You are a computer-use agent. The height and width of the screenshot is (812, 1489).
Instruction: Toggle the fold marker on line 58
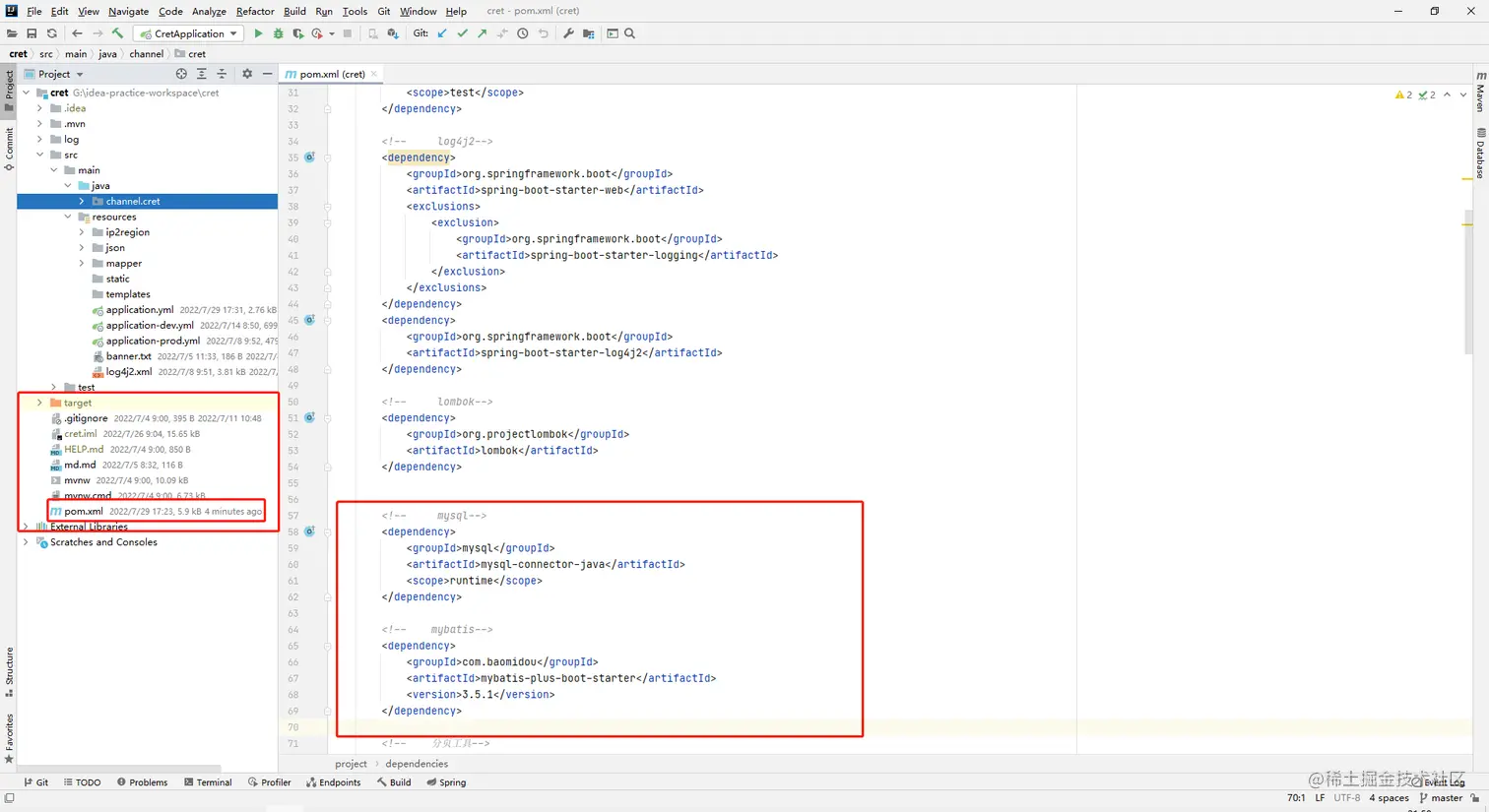click(328, 531)
